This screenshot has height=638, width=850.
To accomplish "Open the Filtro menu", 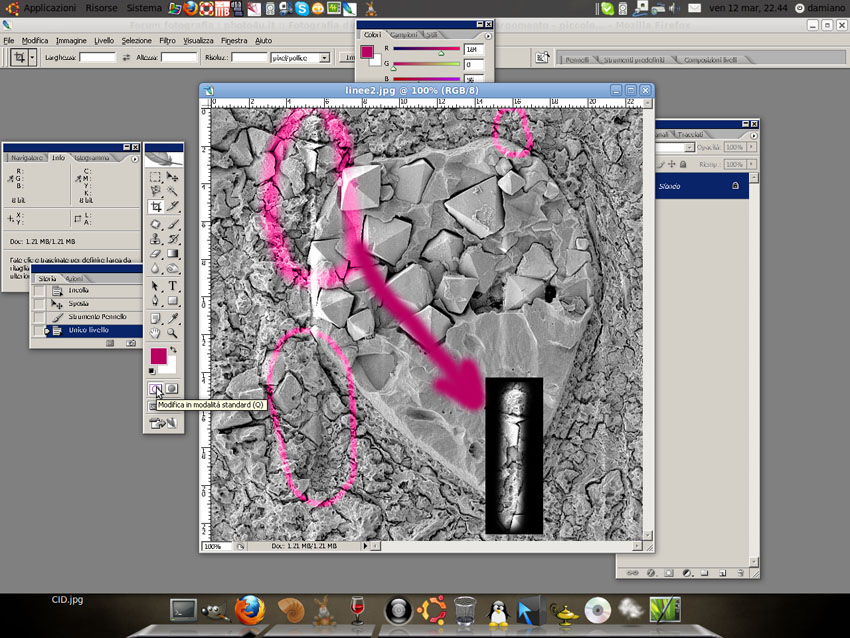I will [167, 41].
